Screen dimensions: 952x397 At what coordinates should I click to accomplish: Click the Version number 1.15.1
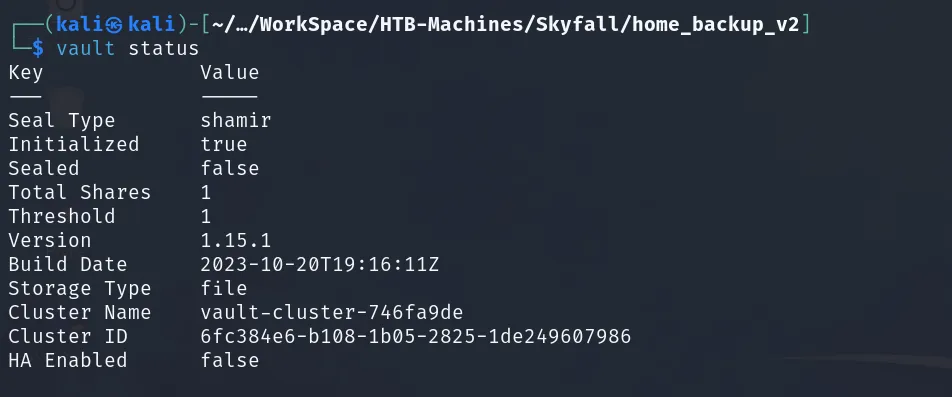(236, 240)
